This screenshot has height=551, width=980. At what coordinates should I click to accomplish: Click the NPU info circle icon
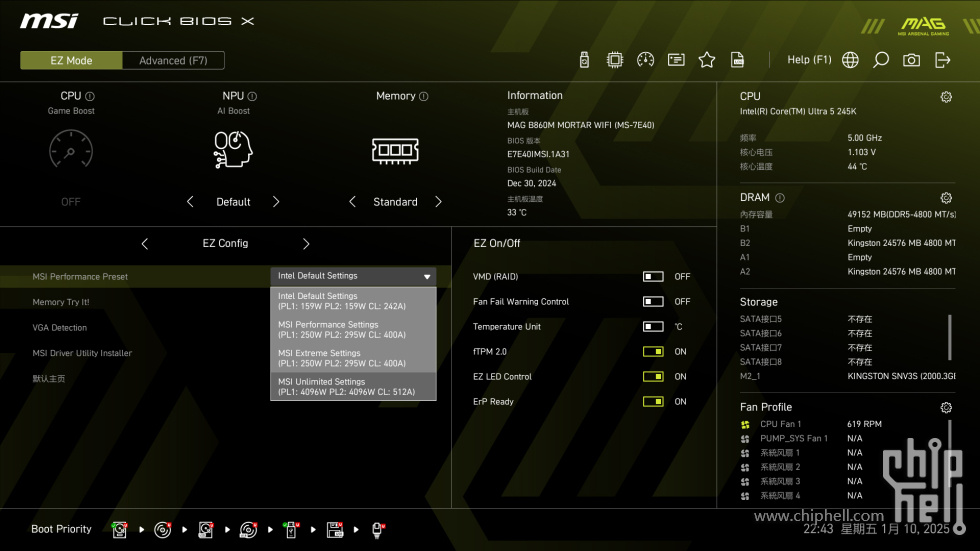pos(252,96)
